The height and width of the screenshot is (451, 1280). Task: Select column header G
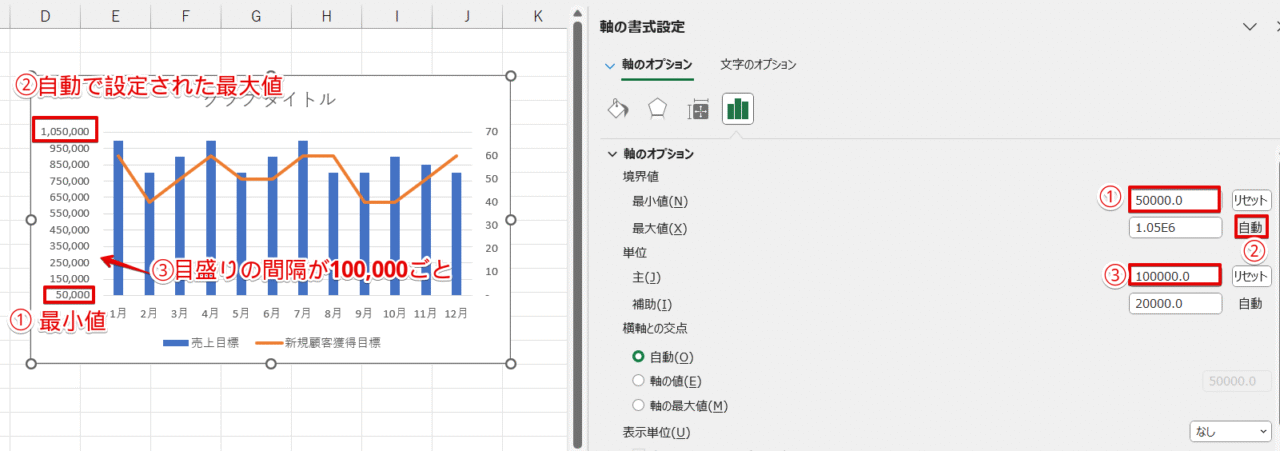point(257,16)
